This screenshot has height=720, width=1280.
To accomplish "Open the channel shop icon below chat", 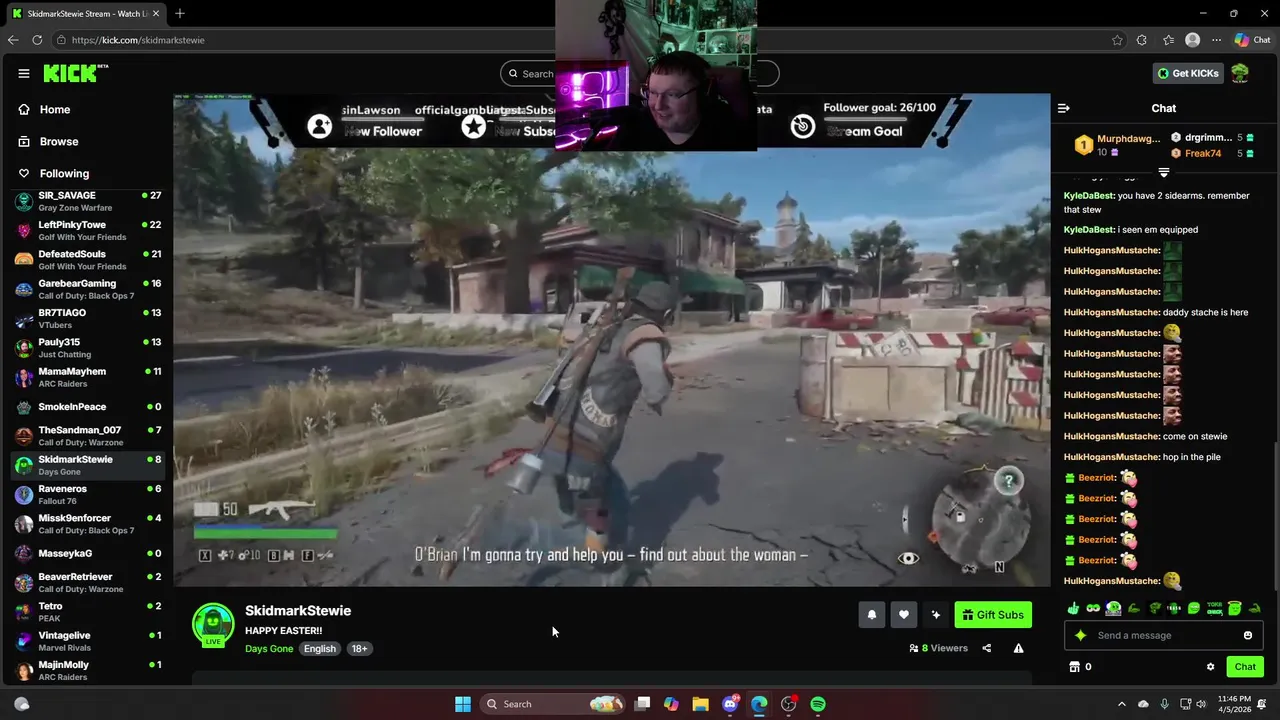I will point(1074,667).
